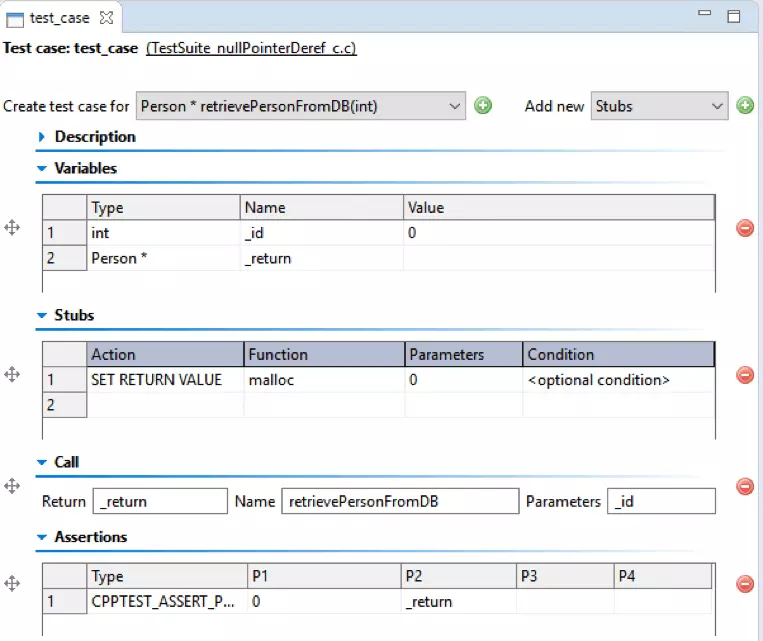
Task: Click the Call Return input field
Action: (160, 501)
